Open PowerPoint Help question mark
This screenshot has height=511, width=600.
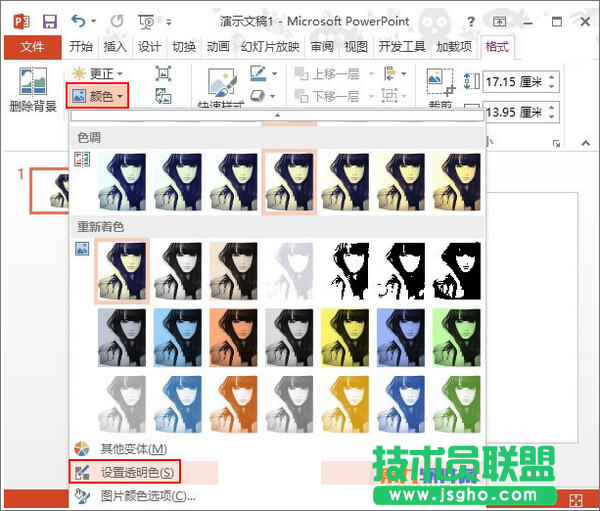(x=471, y=21)
